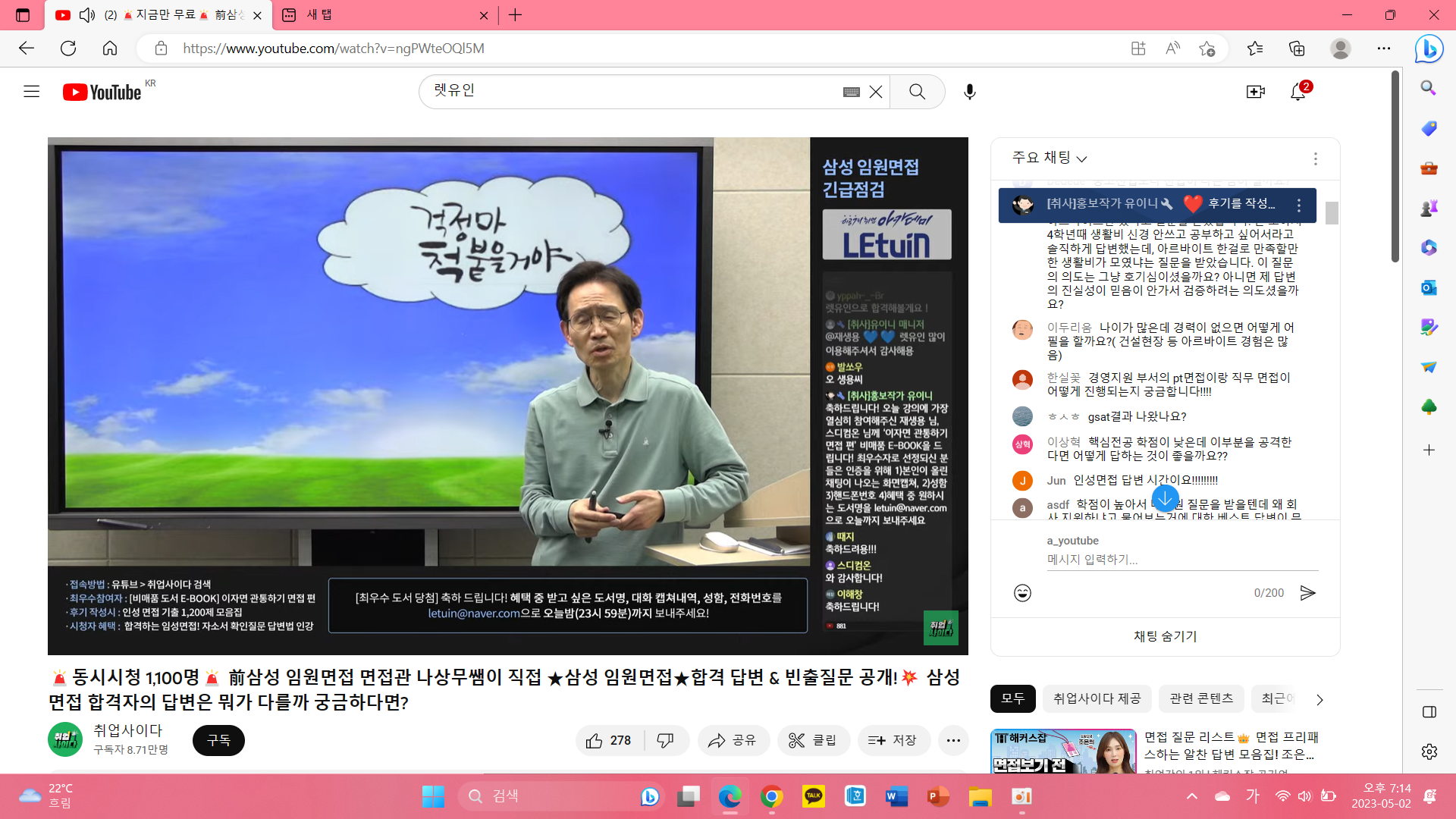Jump to newest chat messages arrow

point(1166,498)
